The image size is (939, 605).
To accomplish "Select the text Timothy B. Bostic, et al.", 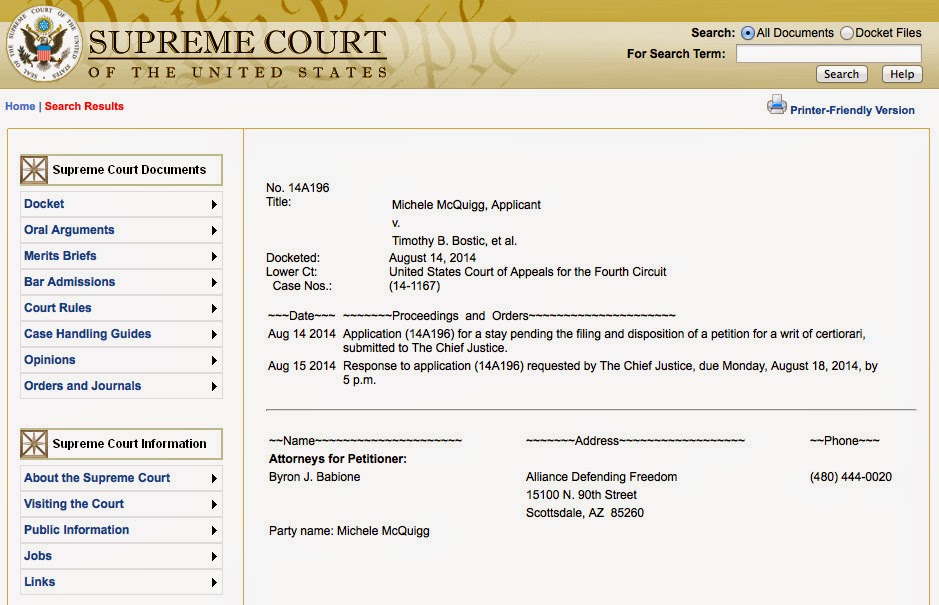I will pyautogui.click(x=454, y=241).
